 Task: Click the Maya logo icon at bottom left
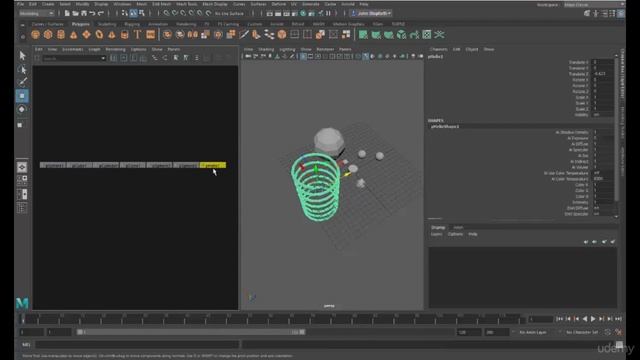coord(22,303)
